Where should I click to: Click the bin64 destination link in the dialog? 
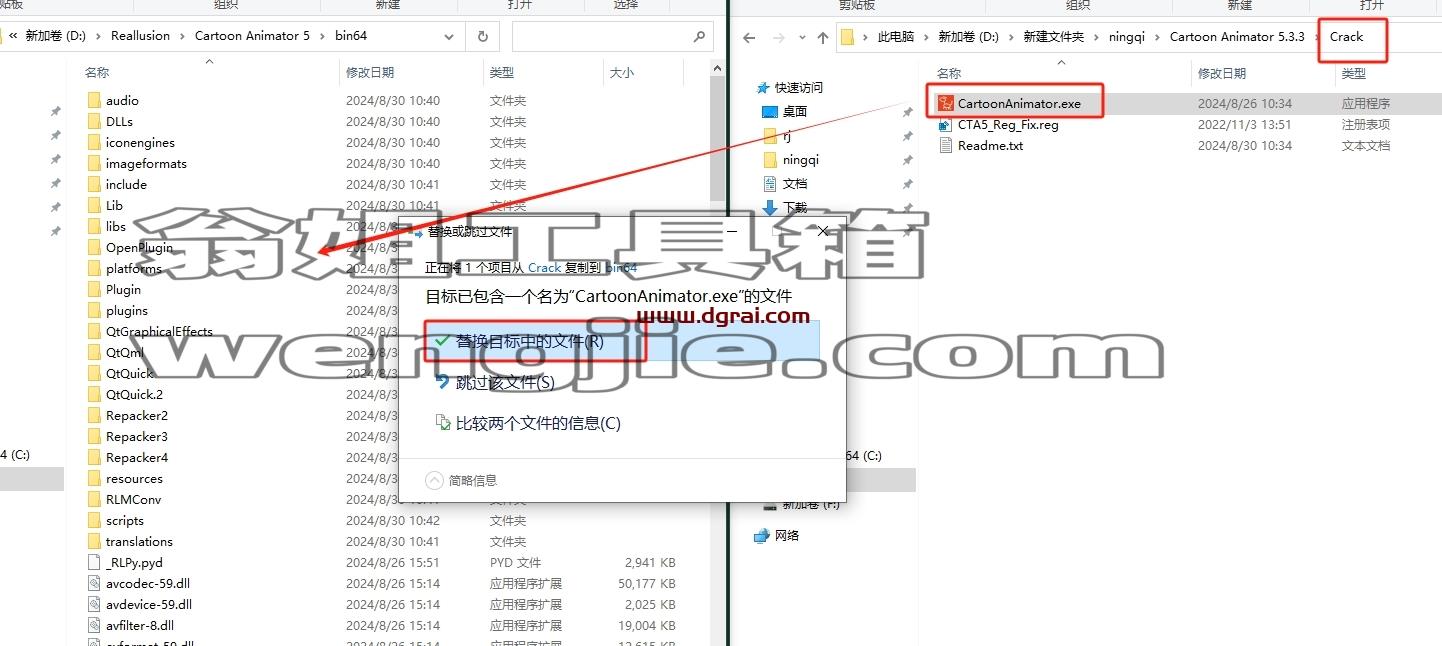tap(621, 268)
